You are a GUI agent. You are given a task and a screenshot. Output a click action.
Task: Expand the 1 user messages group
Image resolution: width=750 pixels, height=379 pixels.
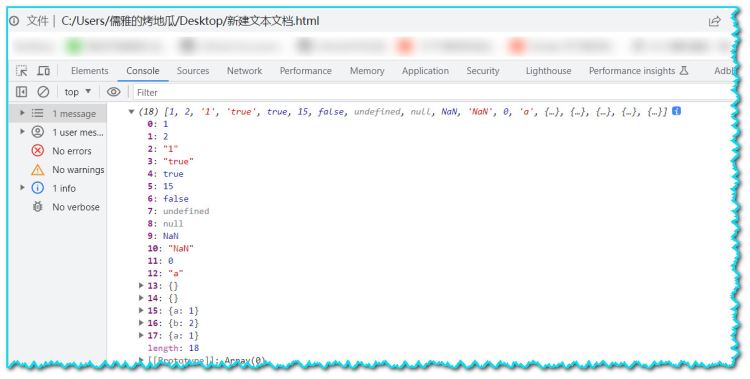point(22,132)
